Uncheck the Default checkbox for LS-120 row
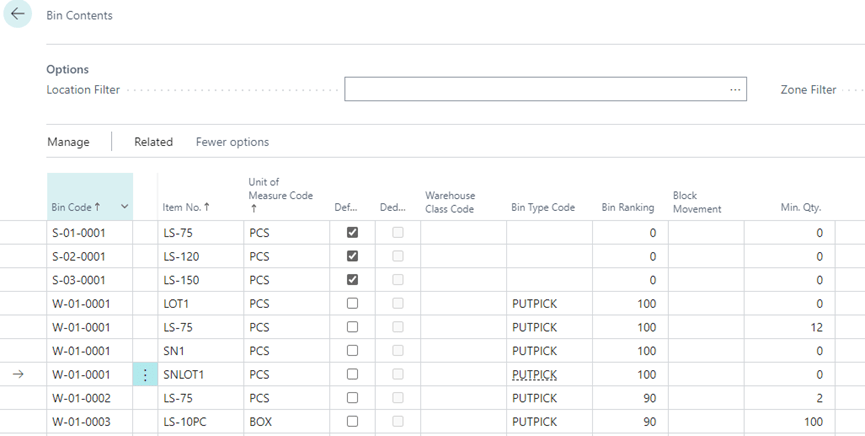Screen dimensions: 865x436 coord(352,256)
